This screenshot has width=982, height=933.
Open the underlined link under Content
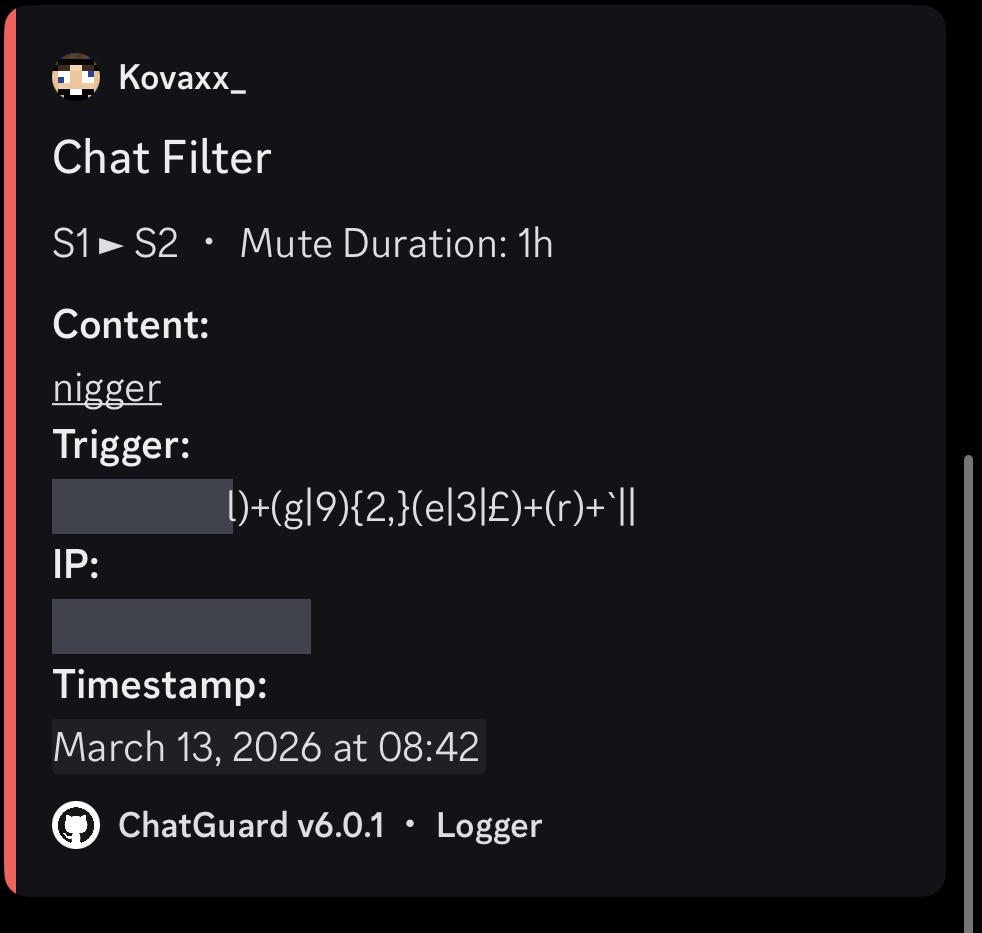107,388
